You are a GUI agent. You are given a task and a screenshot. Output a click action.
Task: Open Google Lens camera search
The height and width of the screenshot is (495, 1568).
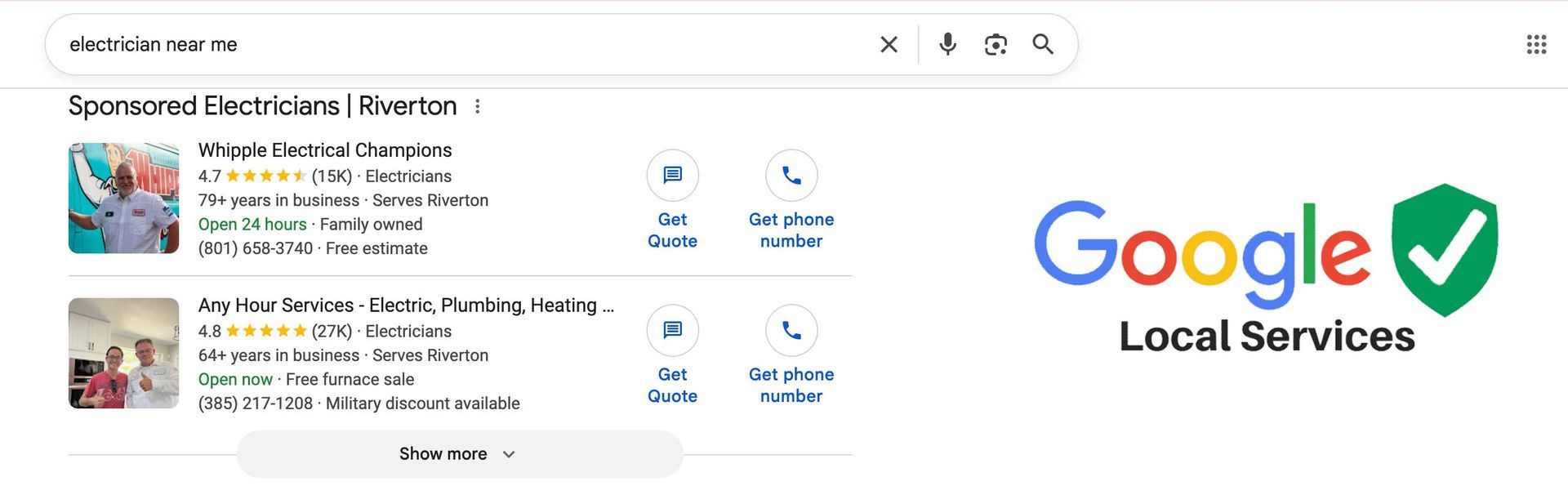pyautogui.click(x=995, y=44)
